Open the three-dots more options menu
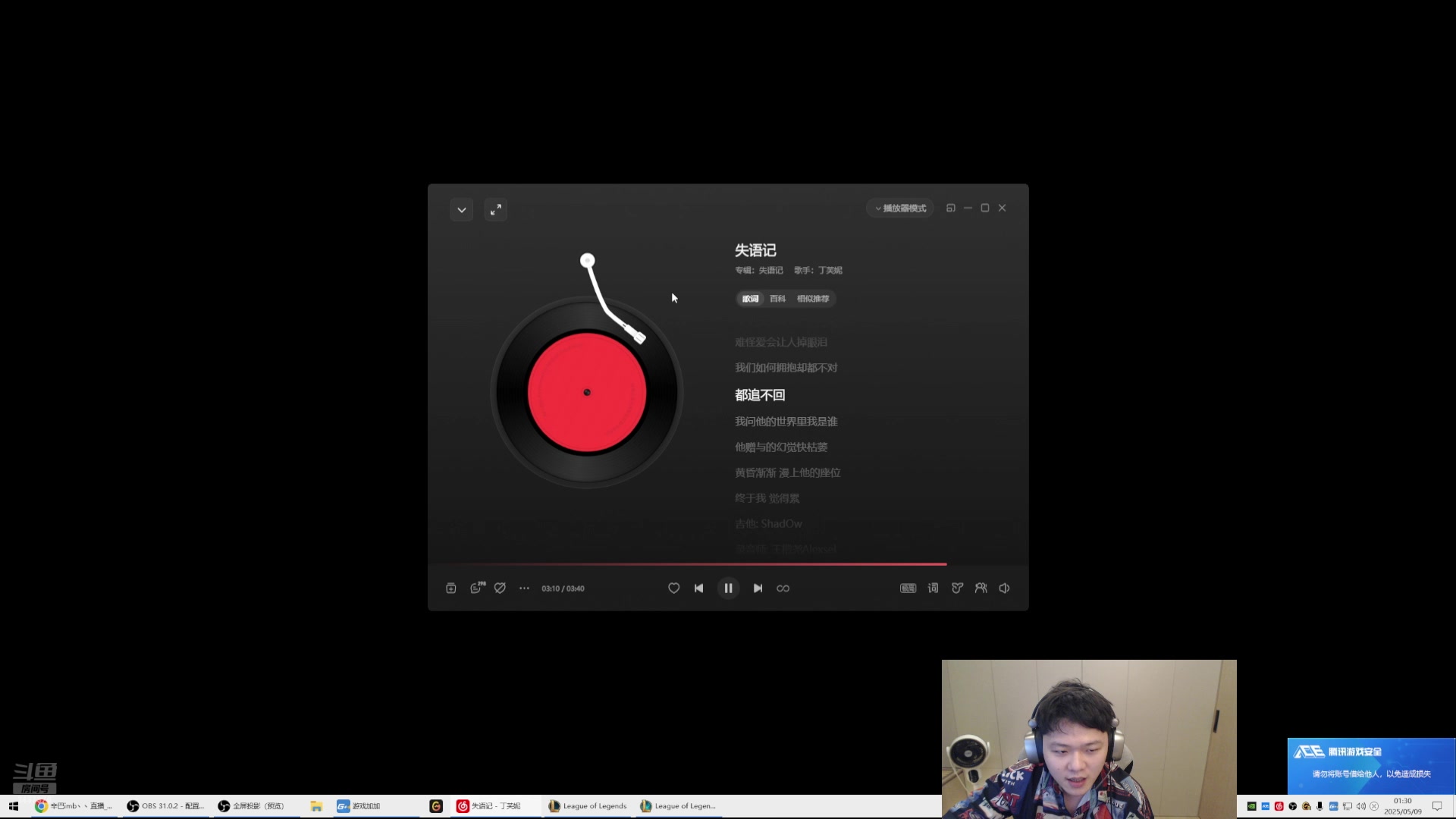 pyautogui.click(x=524, y=588)
